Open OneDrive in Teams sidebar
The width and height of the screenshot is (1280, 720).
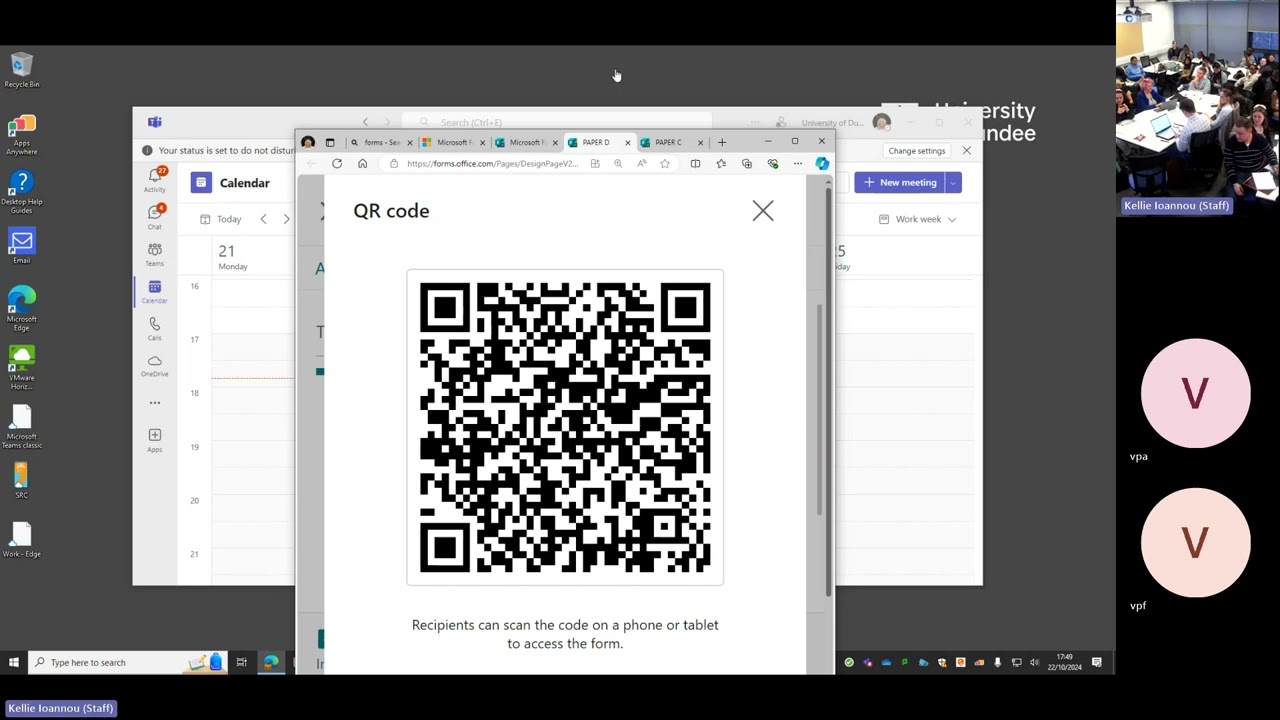click(x=155, y=365)
